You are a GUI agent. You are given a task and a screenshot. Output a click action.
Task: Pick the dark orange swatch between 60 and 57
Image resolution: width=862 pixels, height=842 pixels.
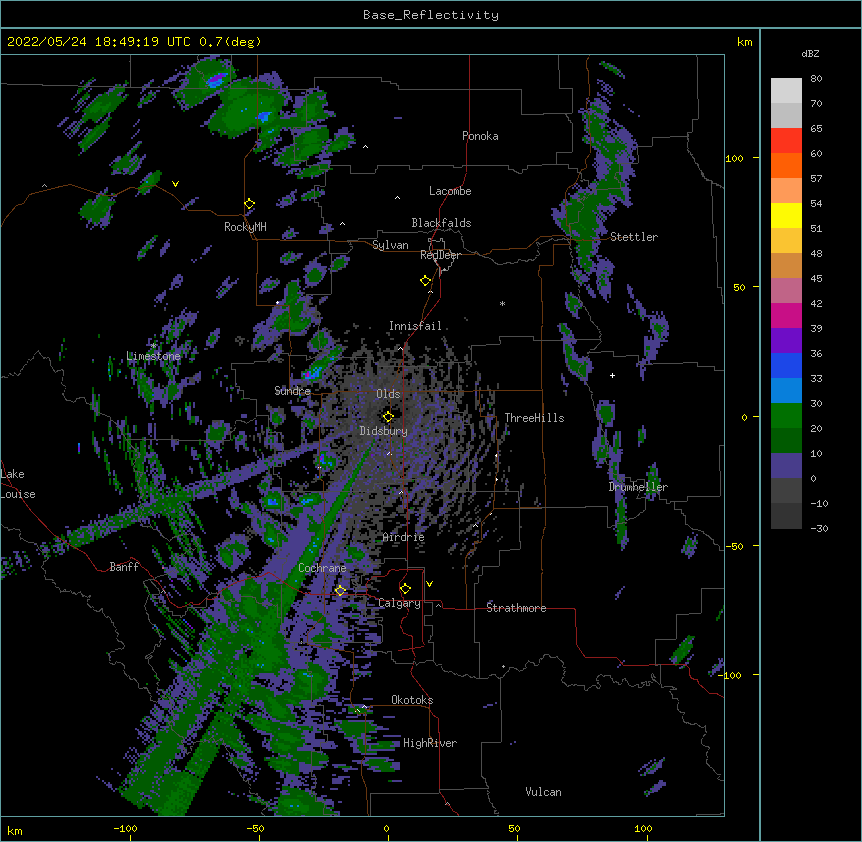click(786, 165)
